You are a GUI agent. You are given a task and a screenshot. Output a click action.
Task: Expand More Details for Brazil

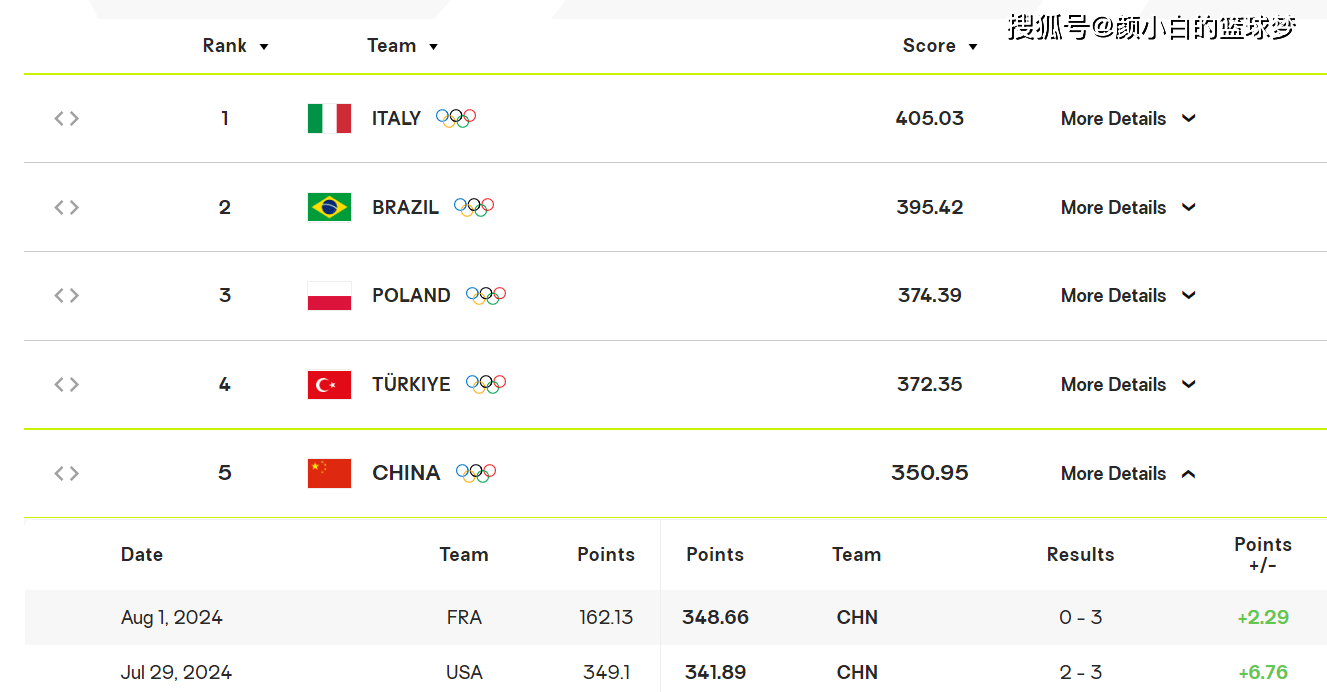[x=1128, y=207]
